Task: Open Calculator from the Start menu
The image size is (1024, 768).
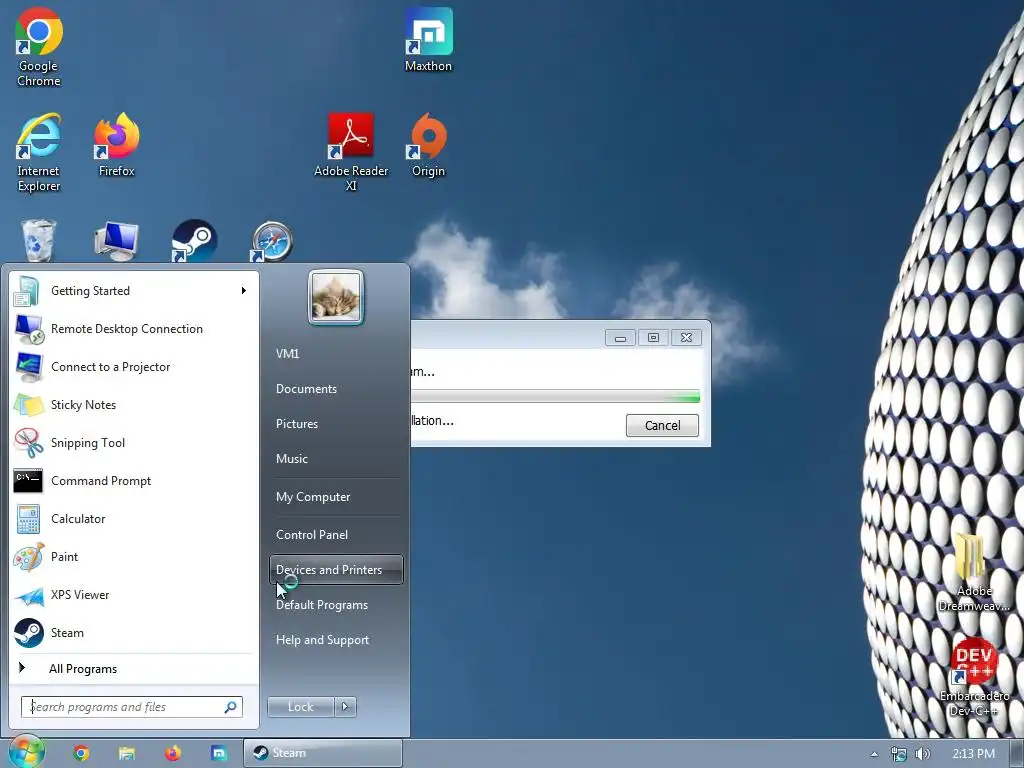Action: tap(131, 519)
